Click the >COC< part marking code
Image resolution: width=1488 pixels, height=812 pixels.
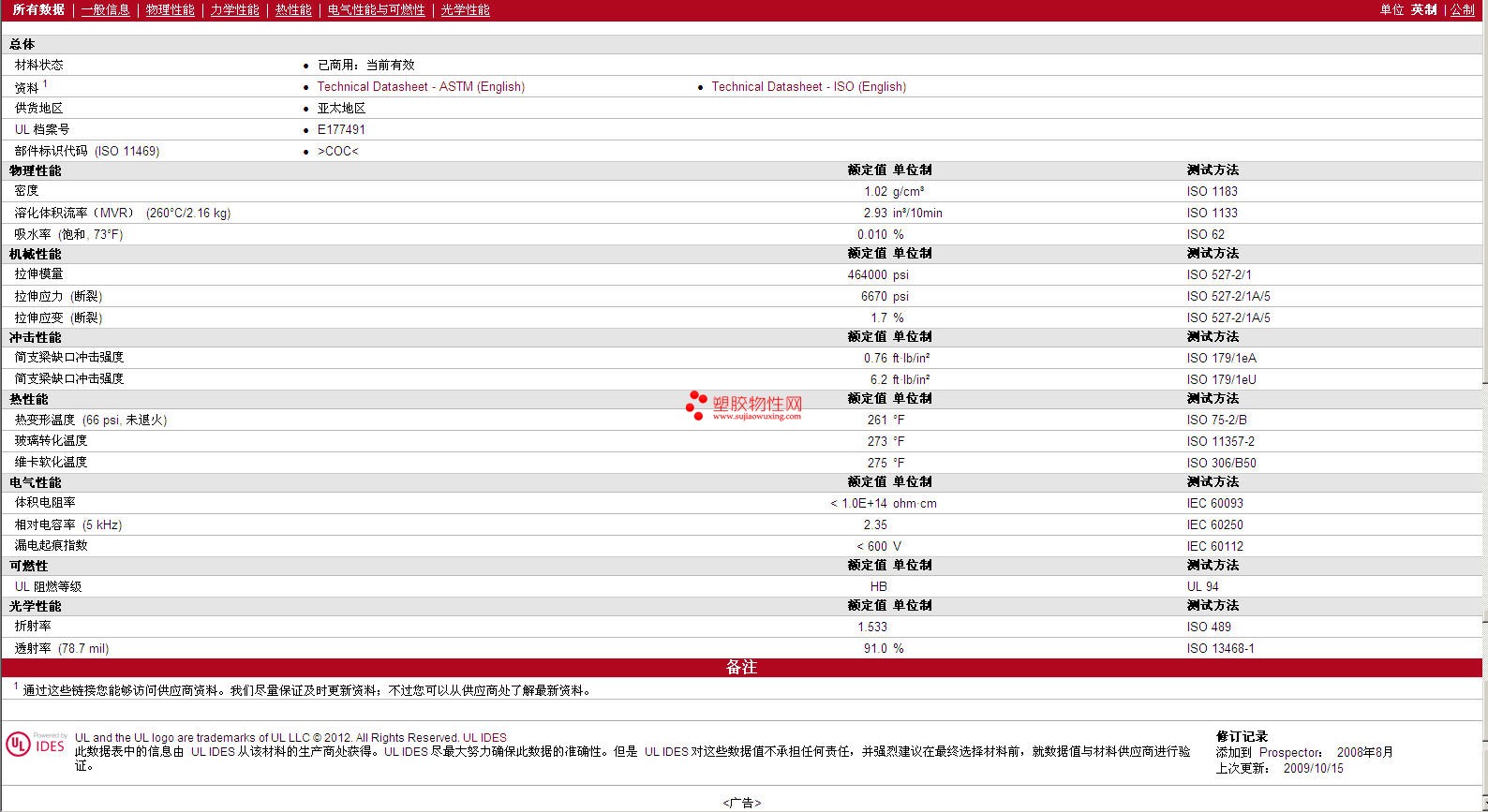click(x=337, y=151)
